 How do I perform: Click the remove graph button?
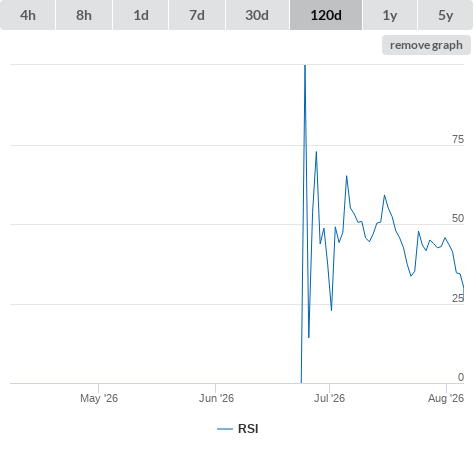click(x=426, y=45)
